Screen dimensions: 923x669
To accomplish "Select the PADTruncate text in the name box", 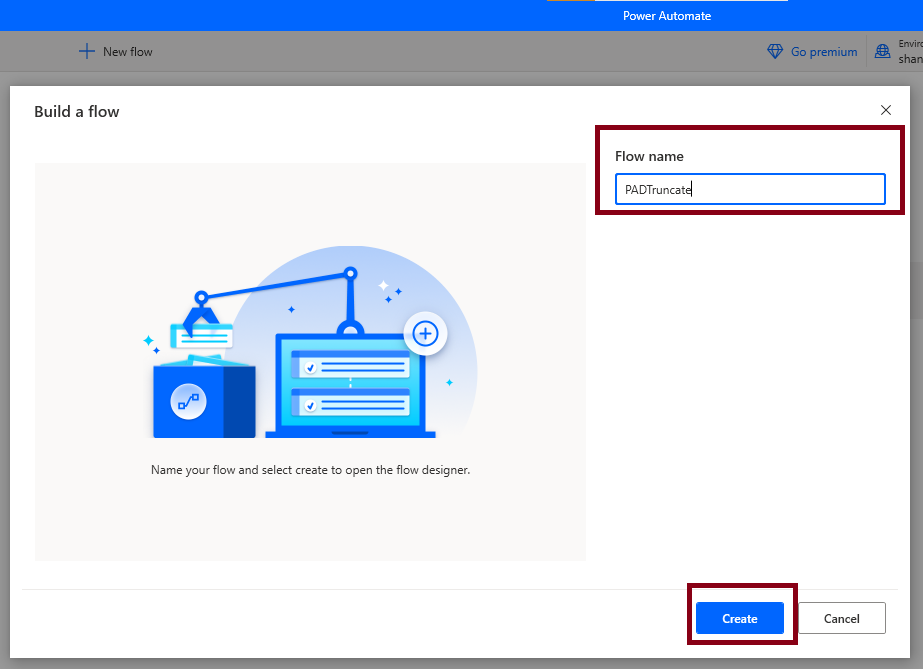I will click(655, 189).
